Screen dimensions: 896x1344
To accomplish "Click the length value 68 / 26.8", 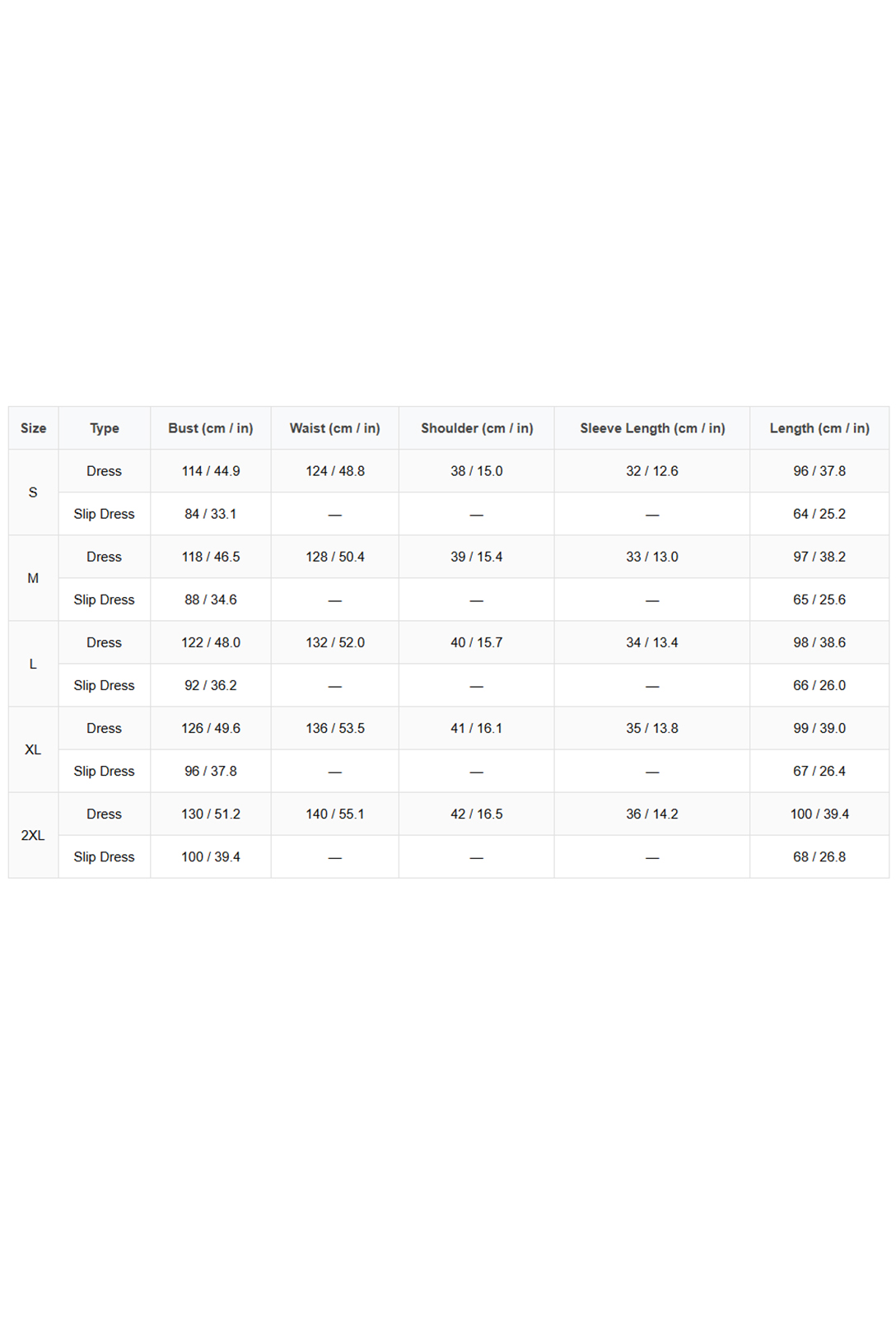I will click(x=819, y=856).
